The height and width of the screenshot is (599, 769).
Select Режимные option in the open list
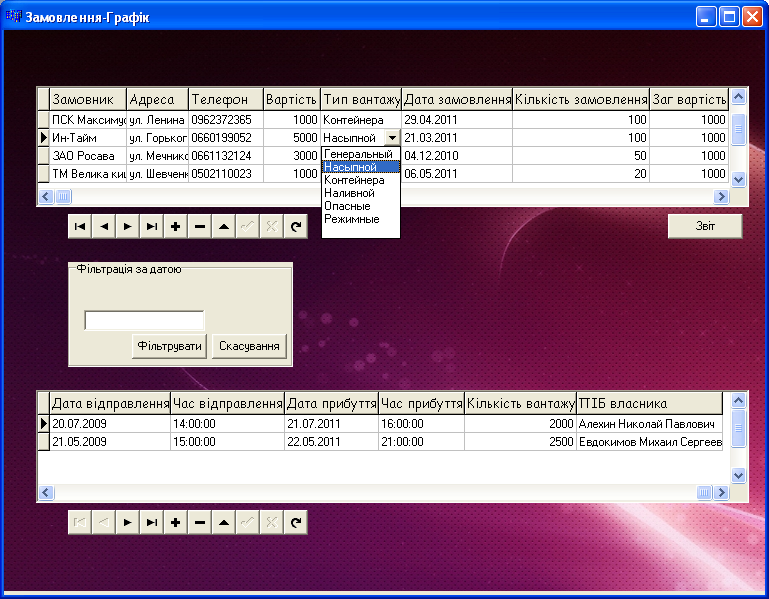click(351, 219)
